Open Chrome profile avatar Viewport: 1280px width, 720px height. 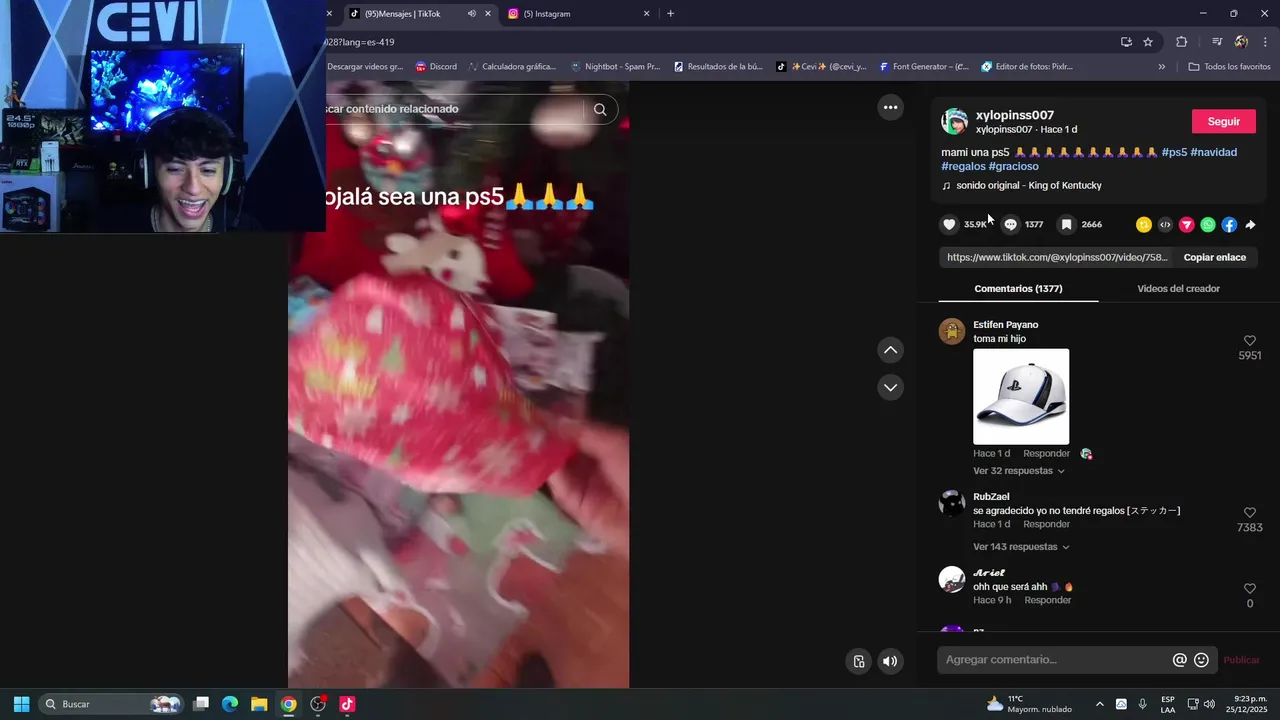click(x=1241, y=42)
